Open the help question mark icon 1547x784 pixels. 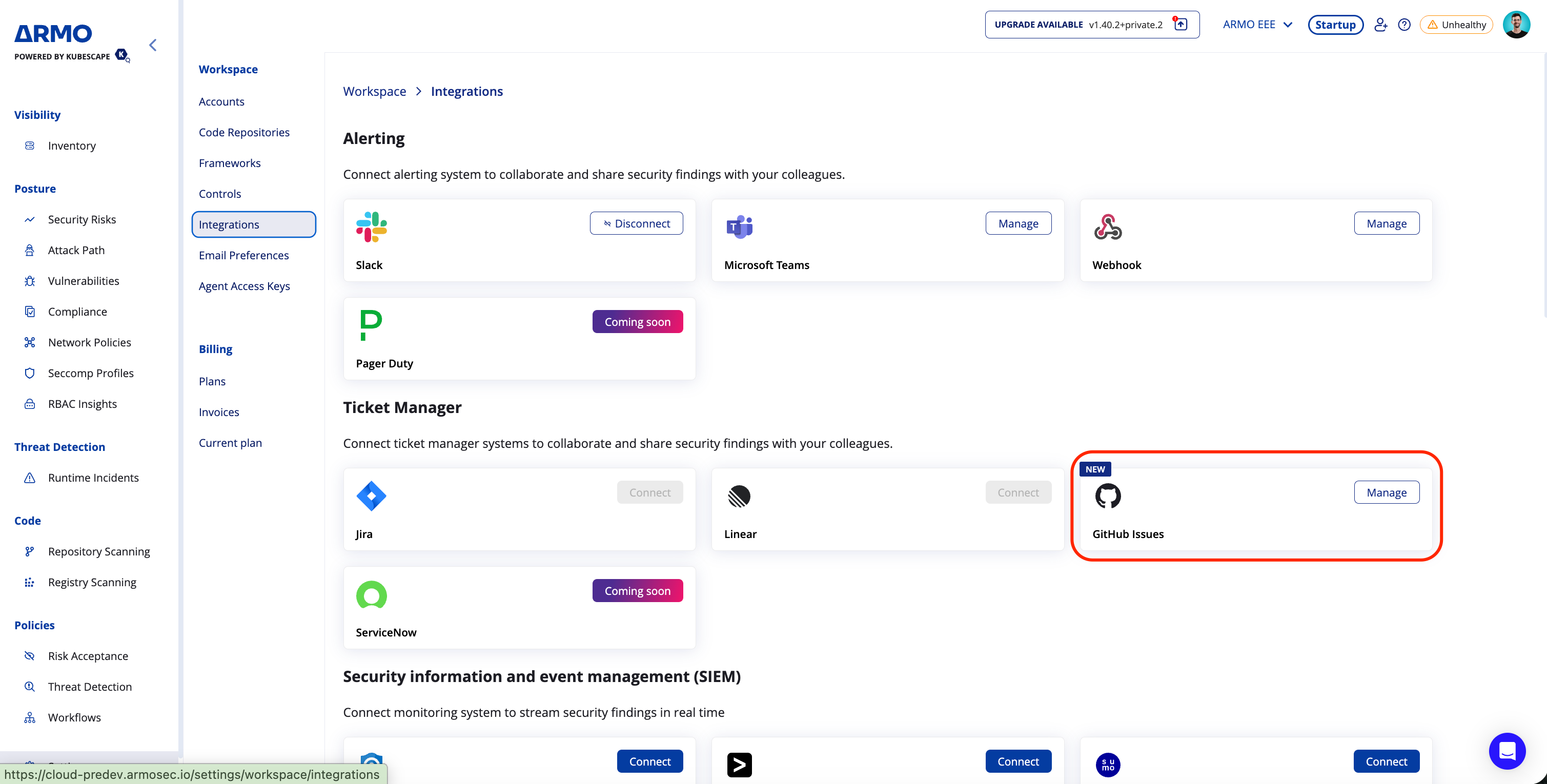(1404, 25)
